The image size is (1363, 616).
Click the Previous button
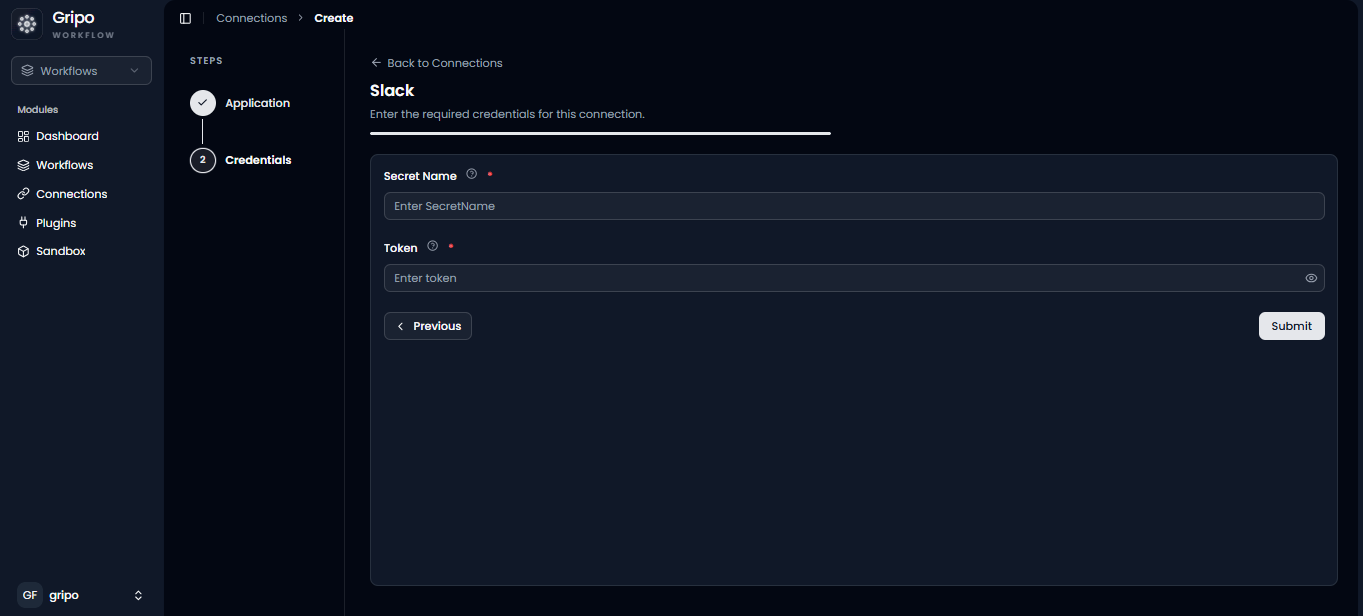(428, 326)
